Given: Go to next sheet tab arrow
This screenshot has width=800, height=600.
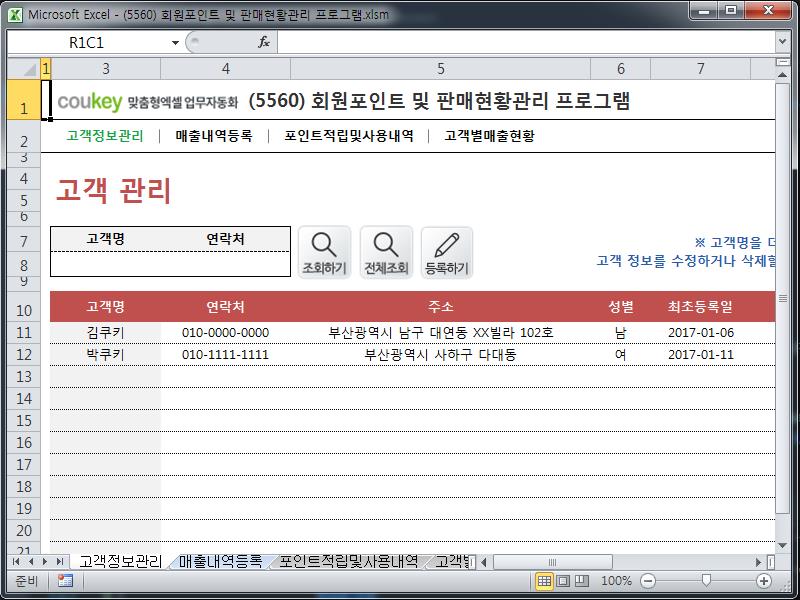Looking at the screenshot, I should pyautogui.click(x=45, y=562).
